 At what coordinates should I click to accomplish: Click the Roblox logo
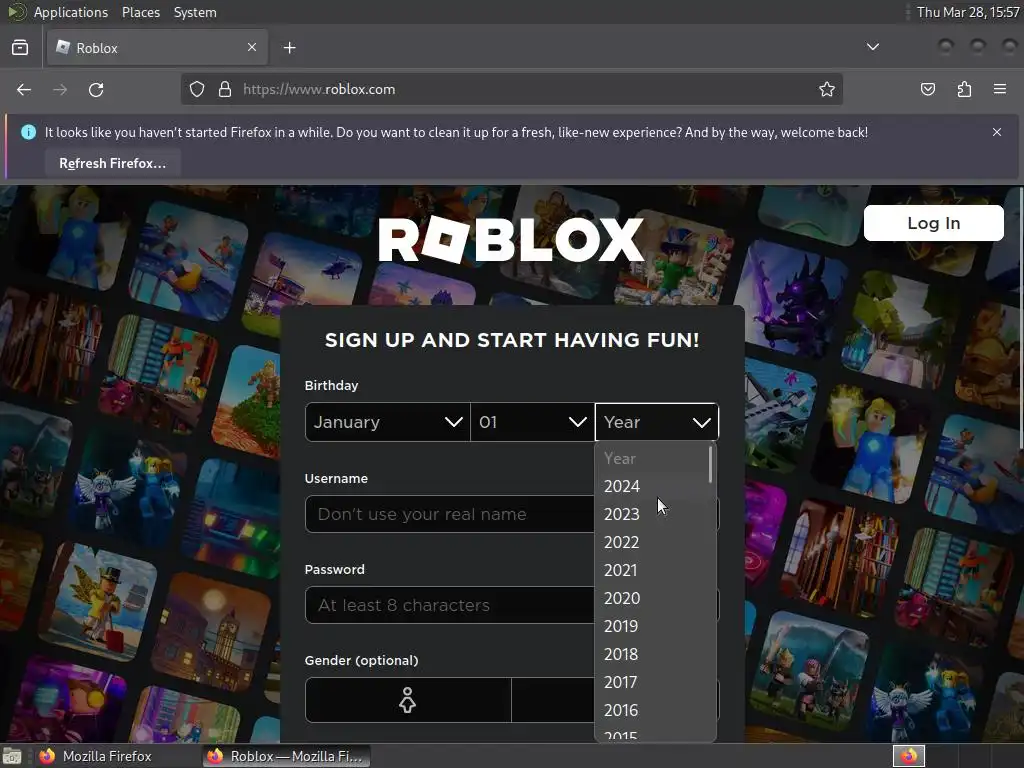[511, 240]
